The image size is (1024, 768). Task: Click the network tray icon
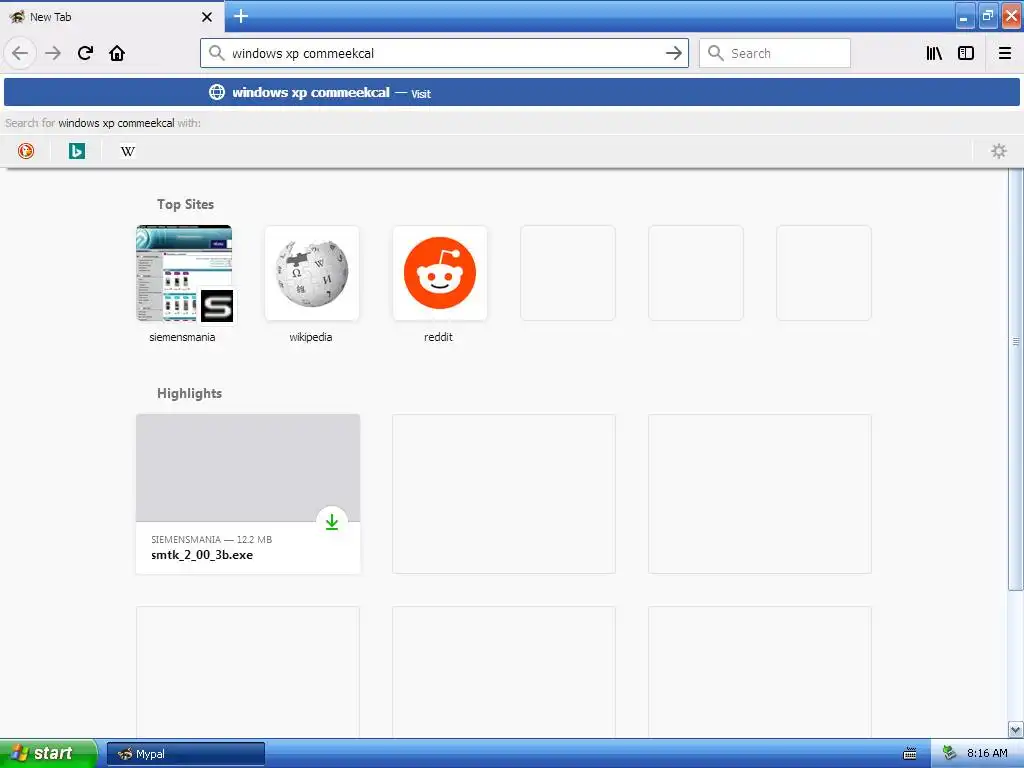[x=949, y=753]
